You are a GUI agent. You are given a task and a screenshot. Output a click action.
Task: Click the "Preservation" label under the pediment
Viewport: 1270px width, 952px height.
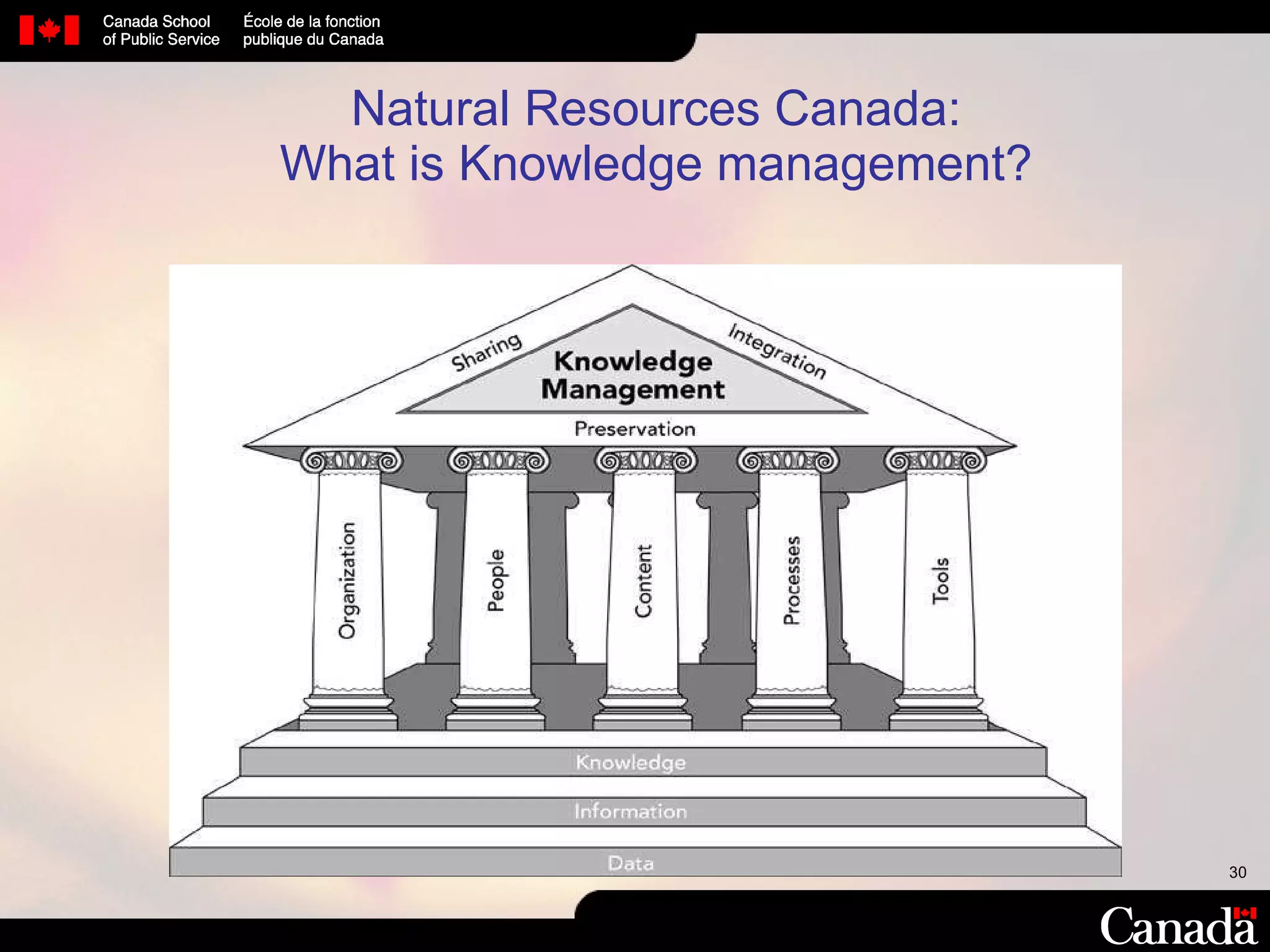pyautogui.click(x=635, y=429)
